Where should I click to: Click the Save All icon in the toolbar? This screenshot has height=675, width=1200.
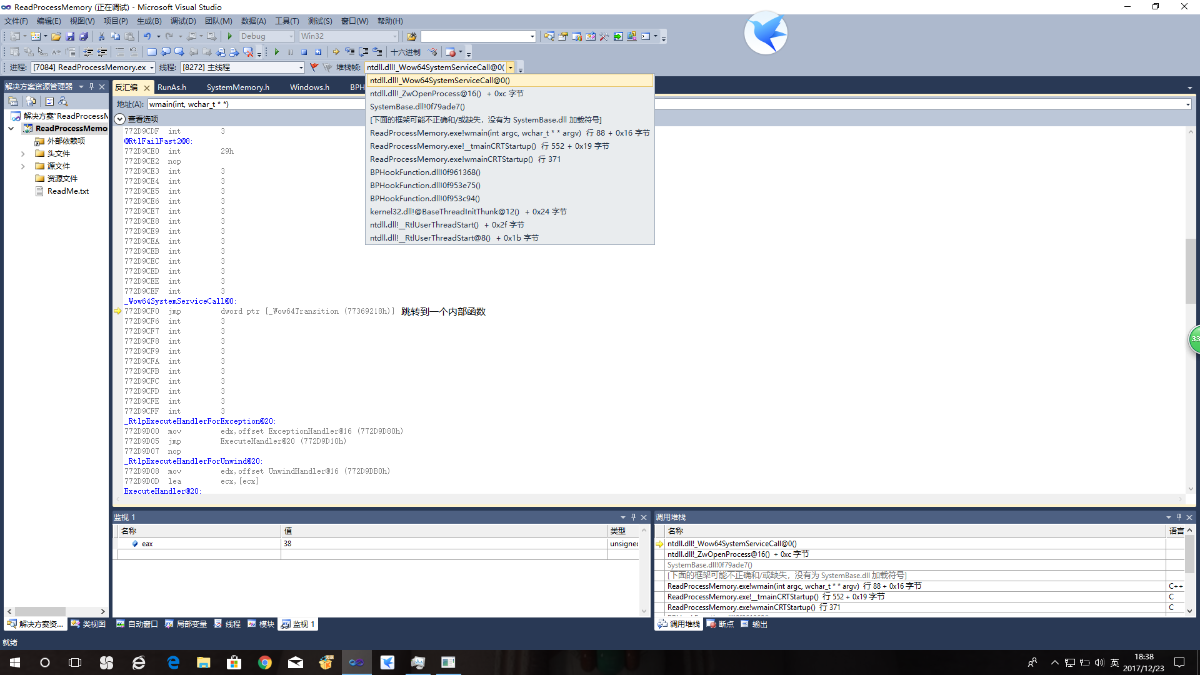82,36
